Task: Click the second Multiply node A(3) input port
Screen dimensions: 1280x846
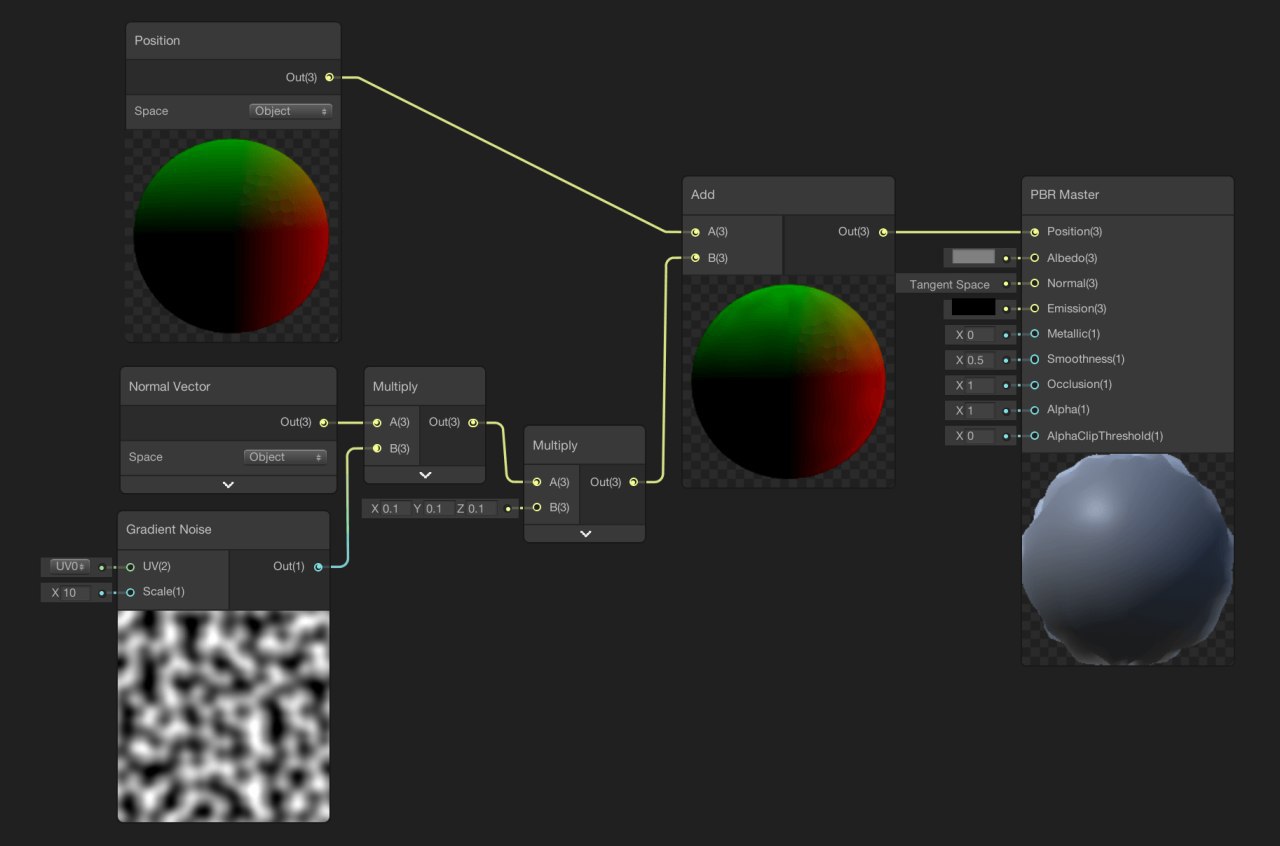Action: (536, 482)
